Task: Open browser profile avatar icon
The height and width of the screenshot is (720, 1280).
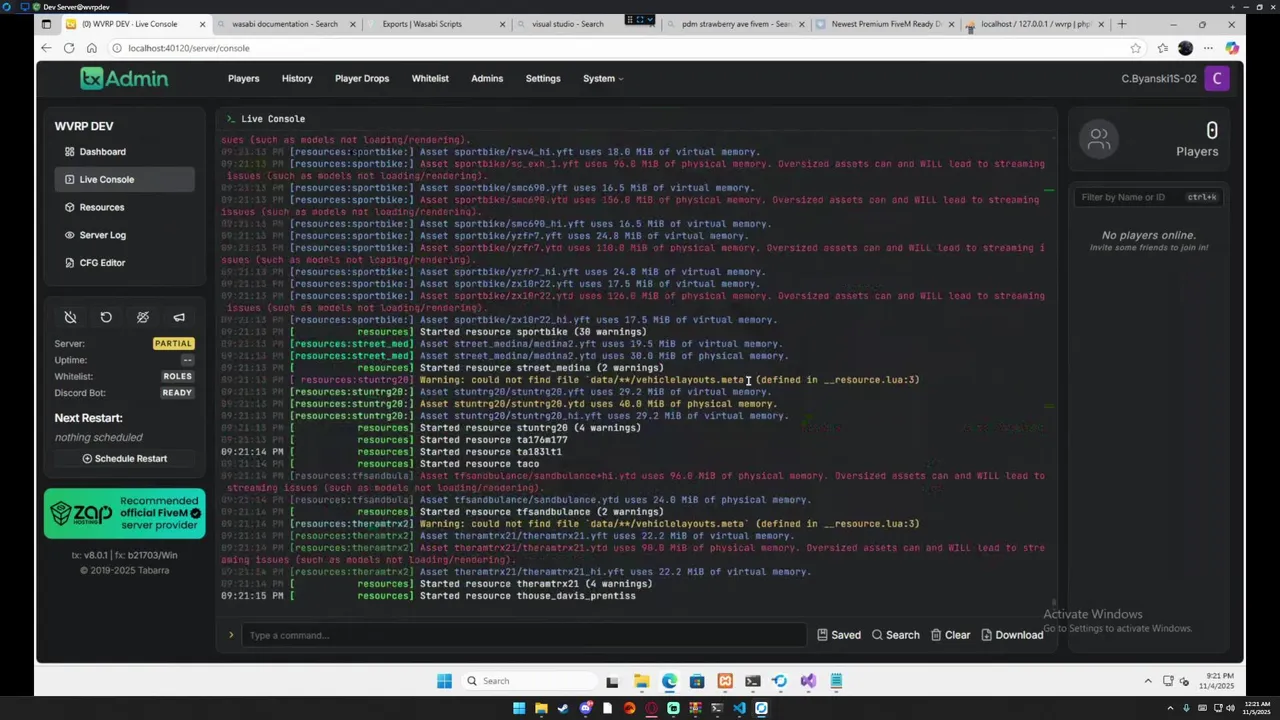Action: pyautogui.click(x=1185, y=48)
